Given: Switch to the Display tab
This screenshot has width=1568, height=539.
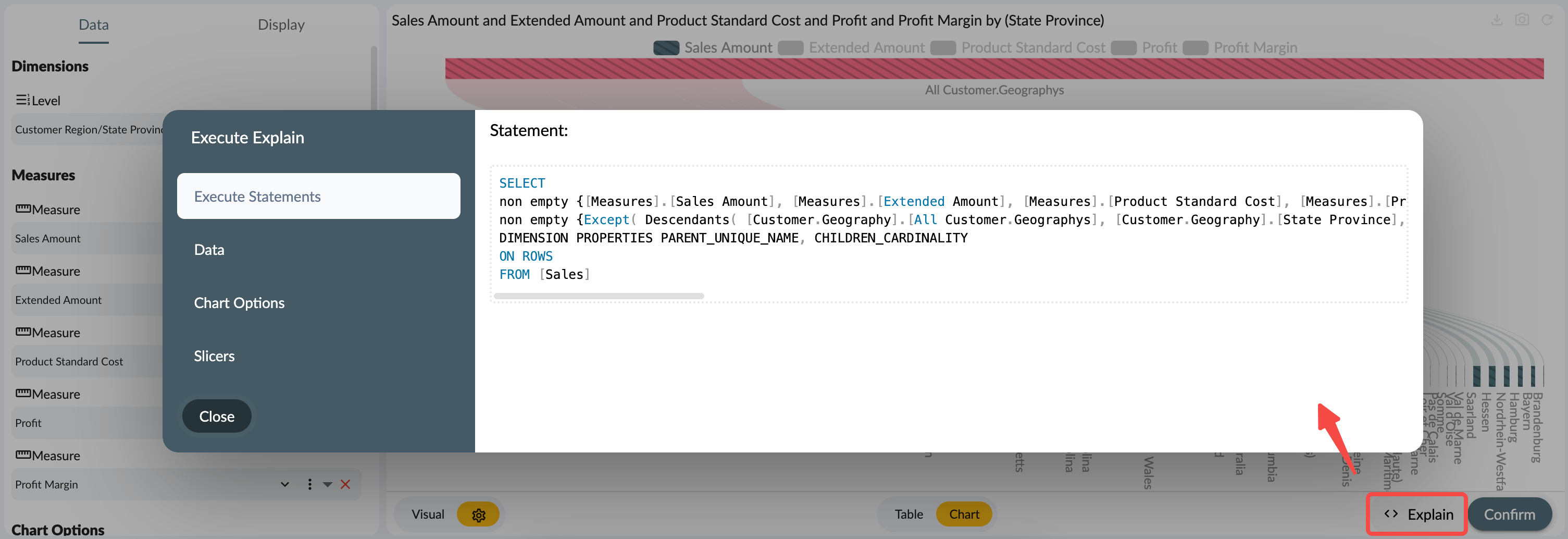Looking at the screenshot, I should [281, 25].
